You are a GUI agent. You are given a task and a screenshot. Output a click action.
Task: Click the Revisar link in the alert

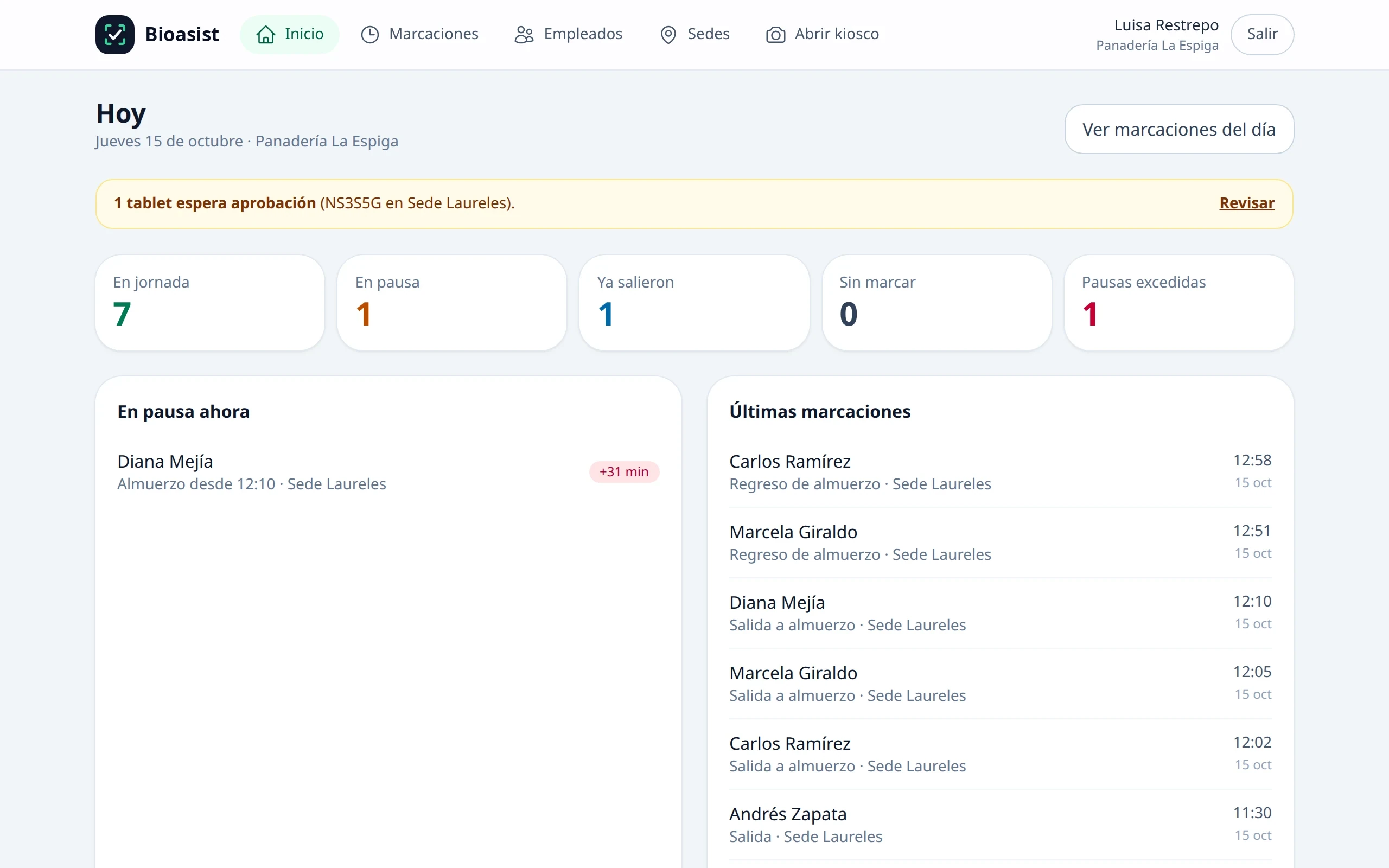(x=1247, y=203)
